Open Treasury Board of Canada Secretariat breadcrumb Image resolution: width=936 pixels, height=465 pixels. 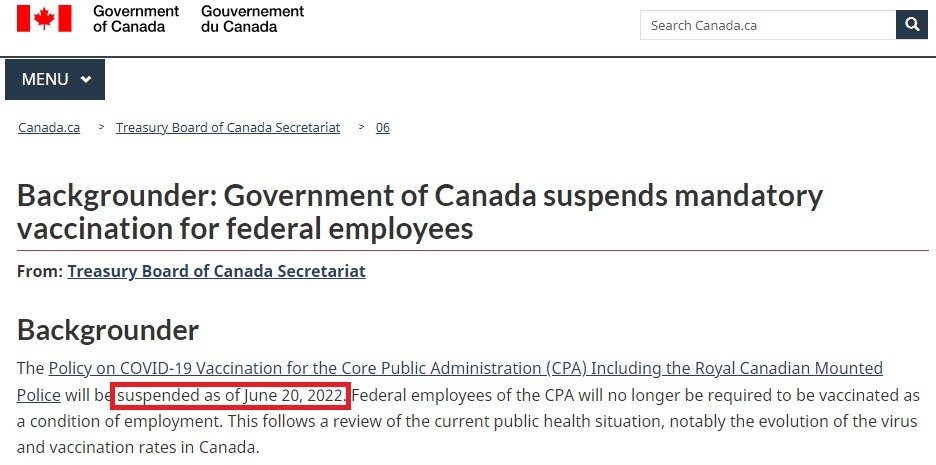coord(228,128)
